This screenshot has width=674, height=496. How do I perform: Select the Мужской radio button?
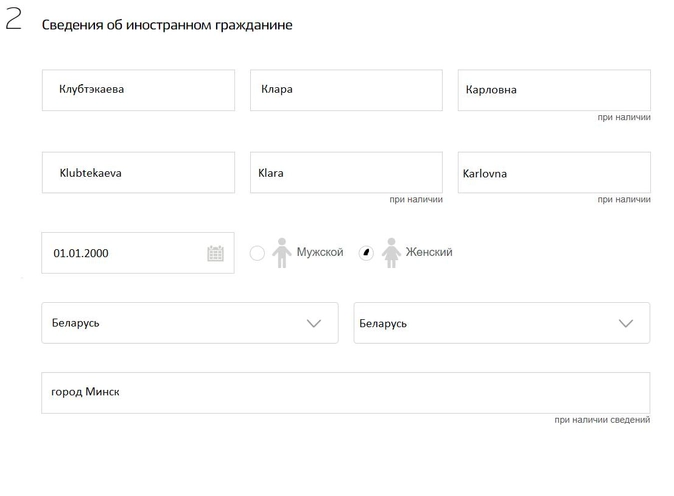257,253
